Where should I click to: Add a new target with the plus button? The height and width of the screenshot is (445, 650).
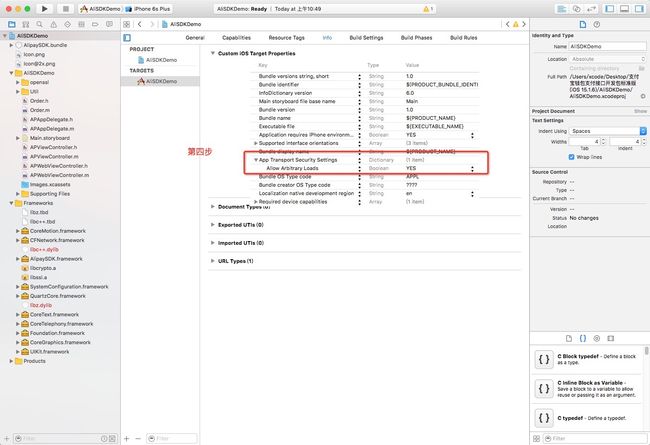pyautogui.click(x=127, y=438)
